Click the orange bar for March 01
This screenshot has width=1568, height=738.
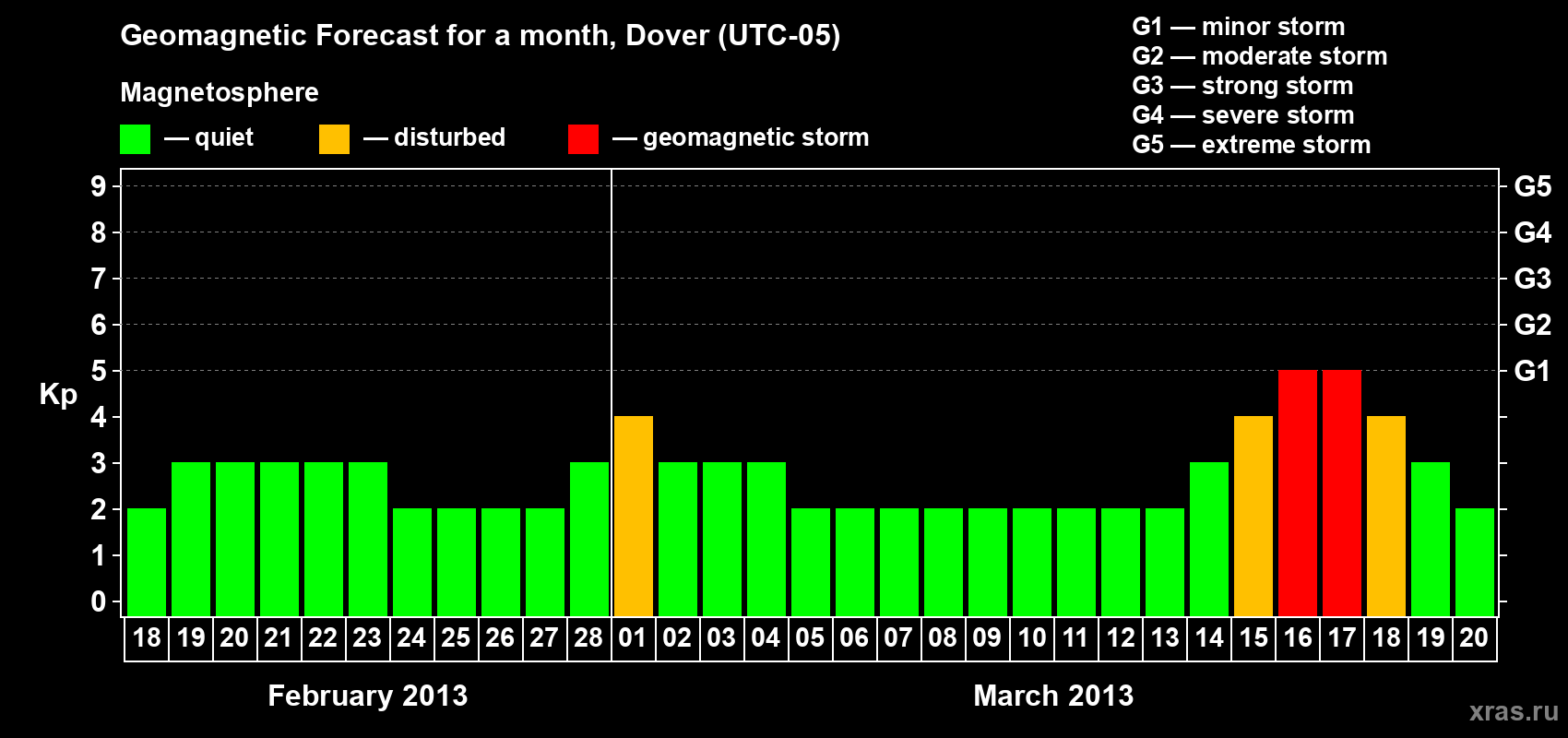pyautogui.click(x=634, y=516)
